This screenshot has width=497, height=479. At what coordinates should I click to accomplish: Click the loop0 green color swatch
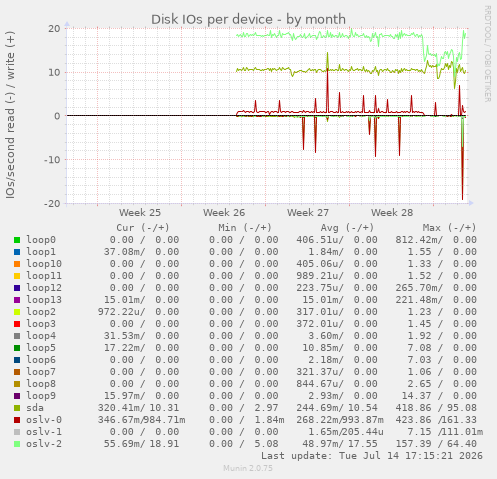pos(17,240)
